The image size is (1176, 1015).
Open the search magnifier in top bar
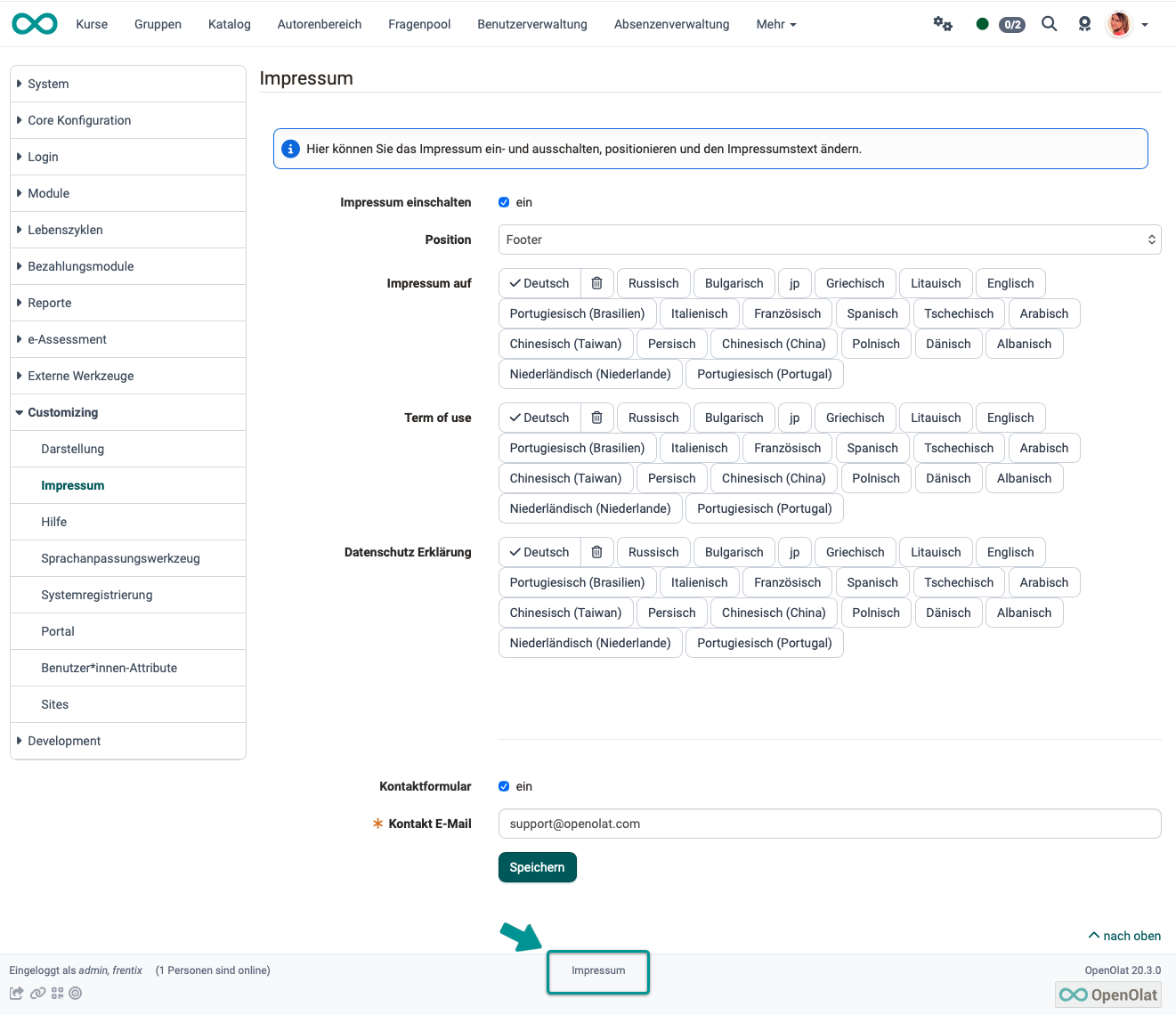(1050, 24)
